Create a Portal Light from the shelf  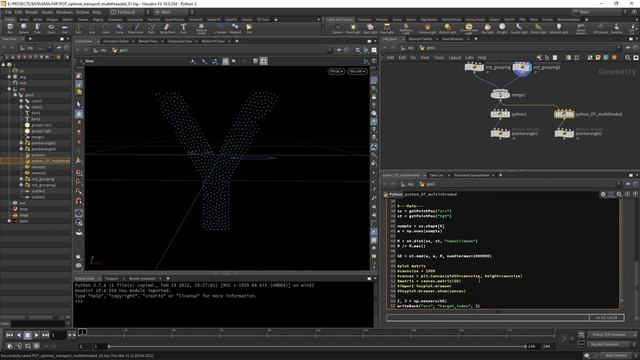point(538,28)
